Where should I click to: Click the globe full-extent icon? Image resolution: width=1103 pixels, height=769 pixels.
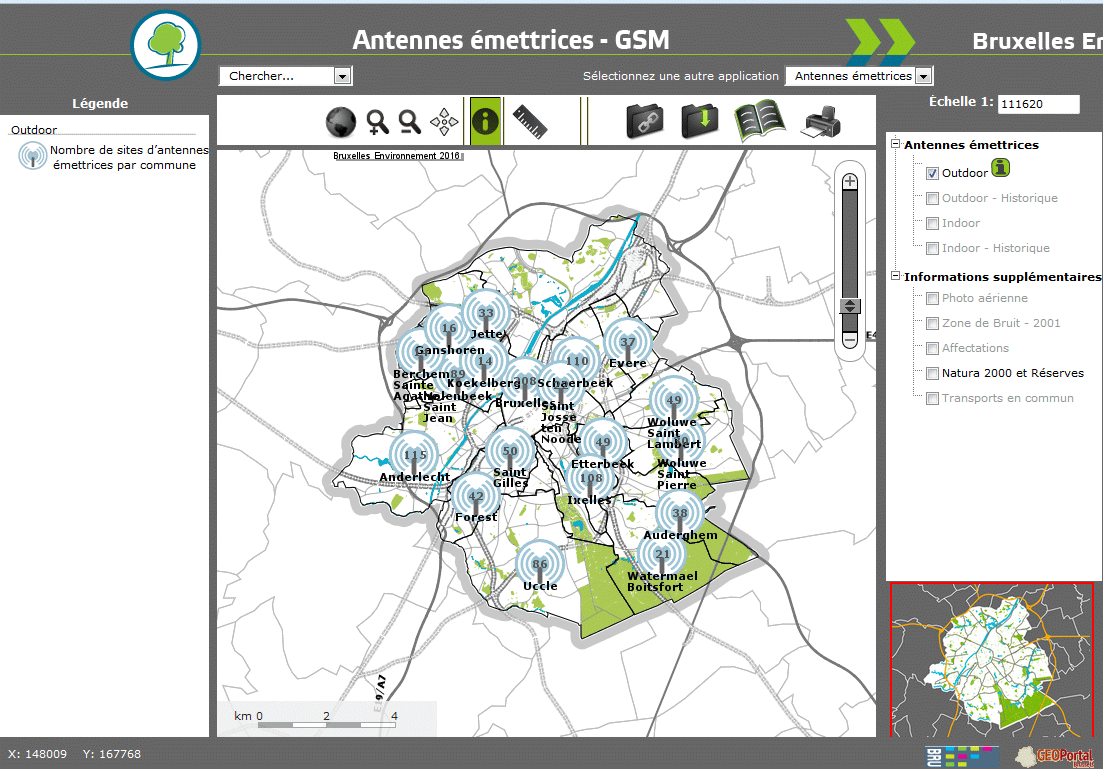[x=340, y=122]
